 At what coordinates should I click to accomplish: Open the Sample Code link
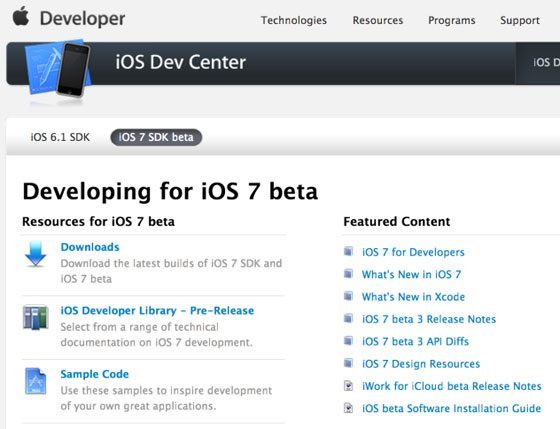click(x=95, y=374)
